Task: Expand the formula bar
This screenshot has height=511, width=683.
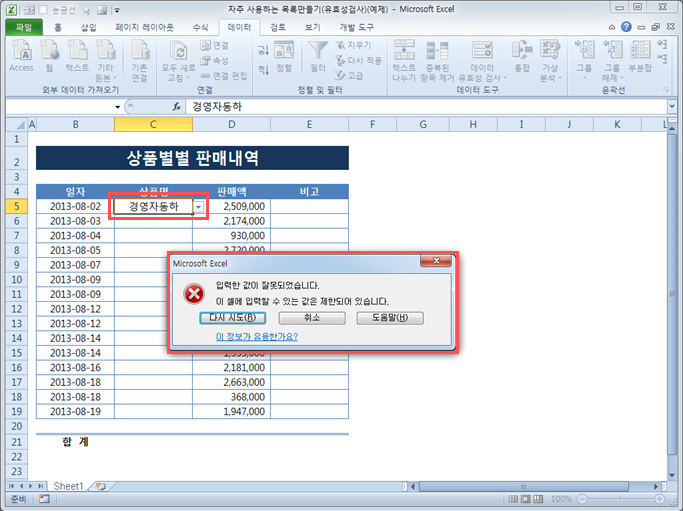Action: click(672, 106)
